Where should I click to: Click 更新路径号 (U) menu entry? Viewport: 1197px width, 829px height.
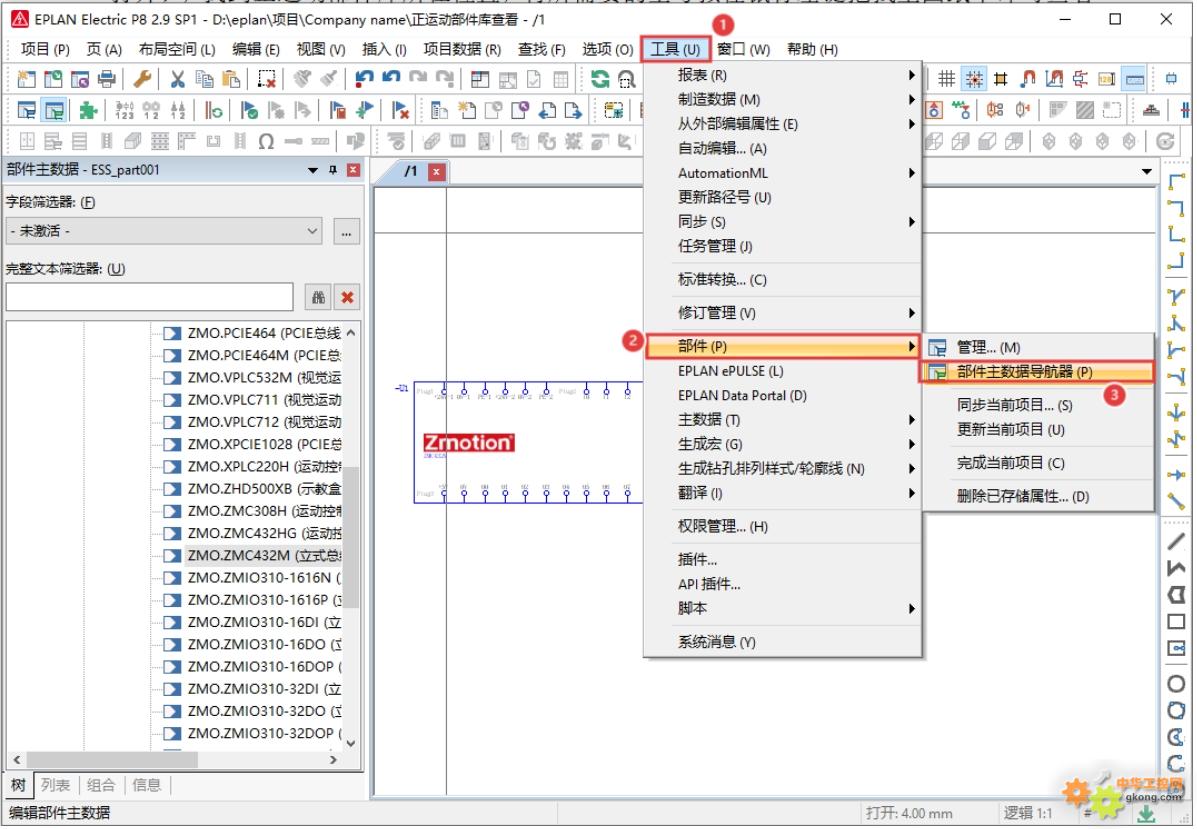(x=783, y=197)
